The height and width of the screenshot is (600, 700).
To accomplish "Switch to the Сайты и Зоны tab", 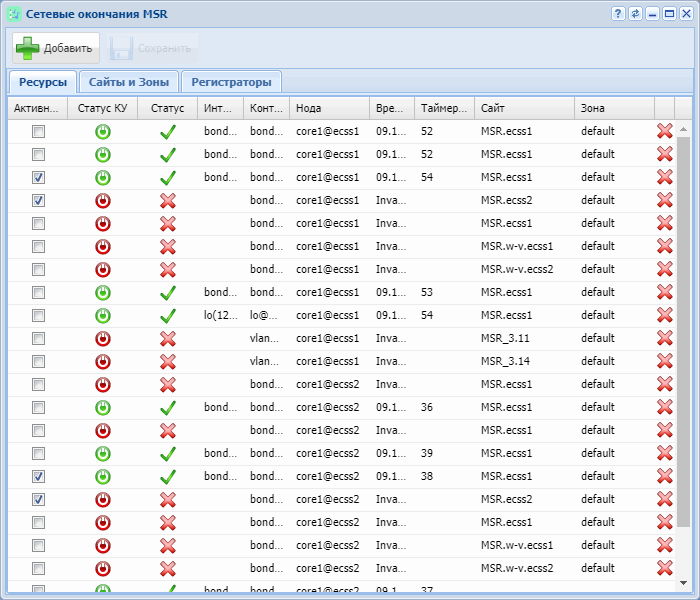I will pyautogui.click(x=128, y=82).
